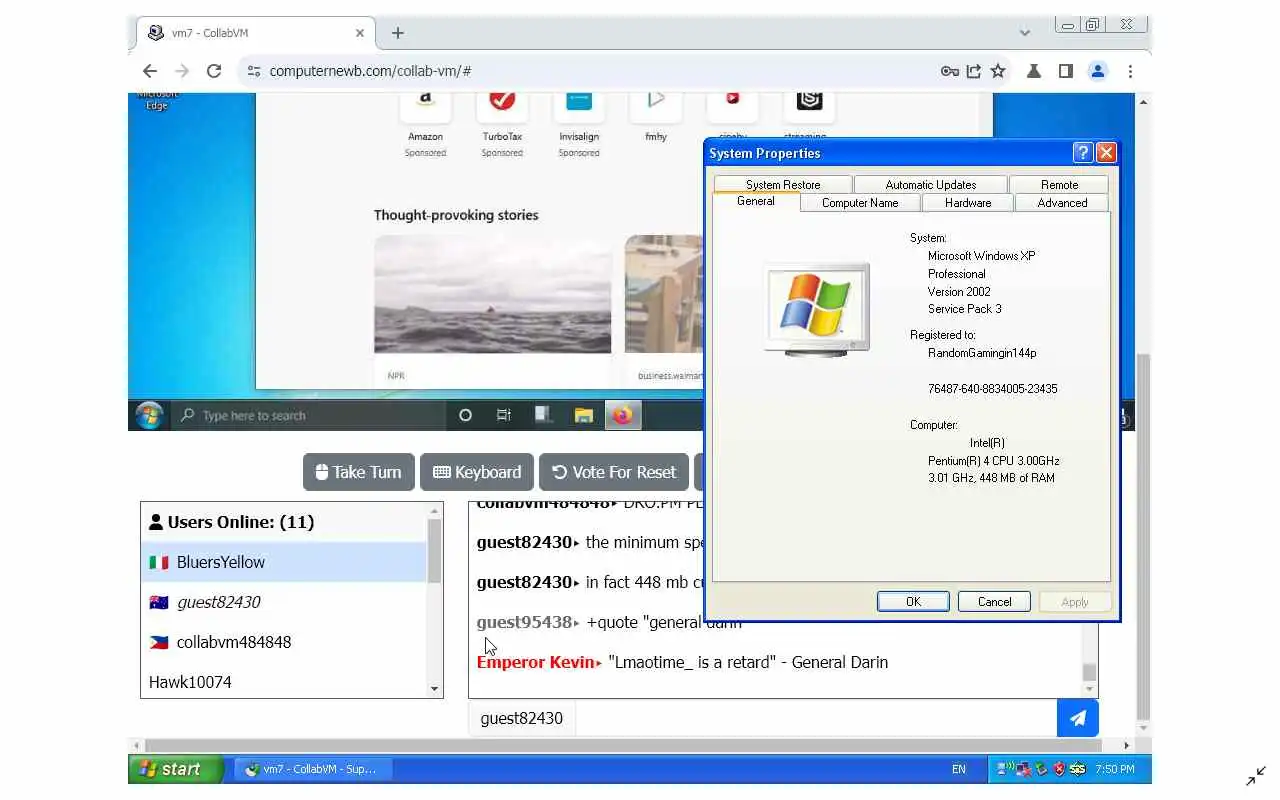The image size is (1280, 800).
Task: Click the share page icon
Action: [x=974, y=71]
